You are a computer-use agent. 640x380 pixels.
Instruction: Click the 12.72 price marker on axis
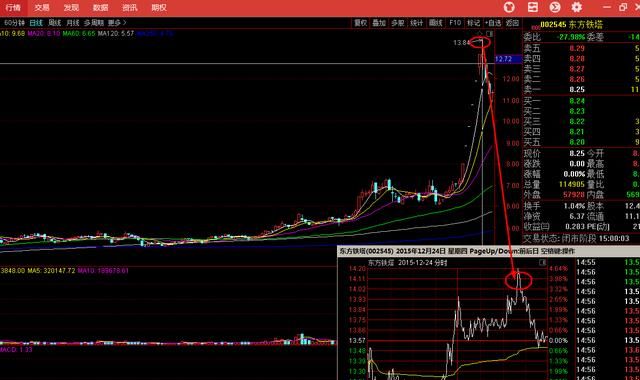click(x=508, y=59)
